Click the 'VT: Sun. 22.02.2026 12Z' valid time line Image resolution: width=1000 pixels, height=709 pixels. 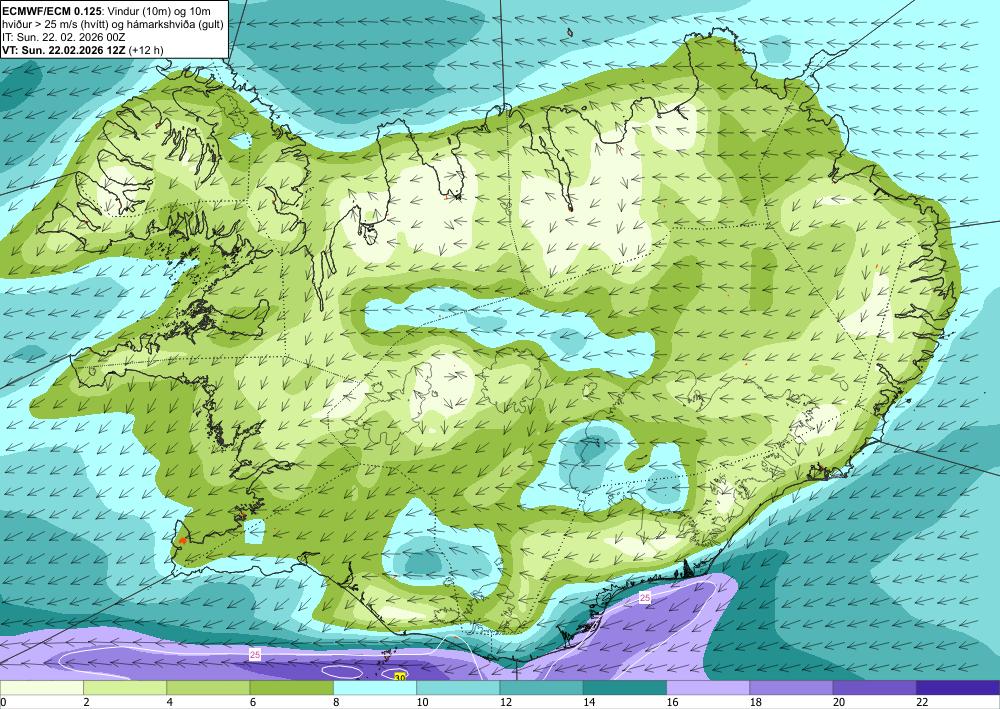coord(83,50)
